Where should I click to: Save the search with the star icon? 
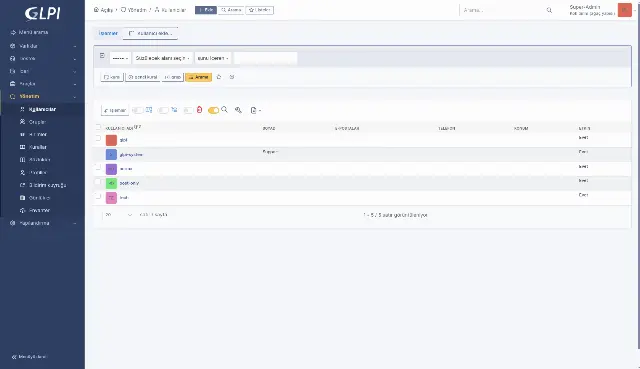pyautogui.click(x=219, y=77)
